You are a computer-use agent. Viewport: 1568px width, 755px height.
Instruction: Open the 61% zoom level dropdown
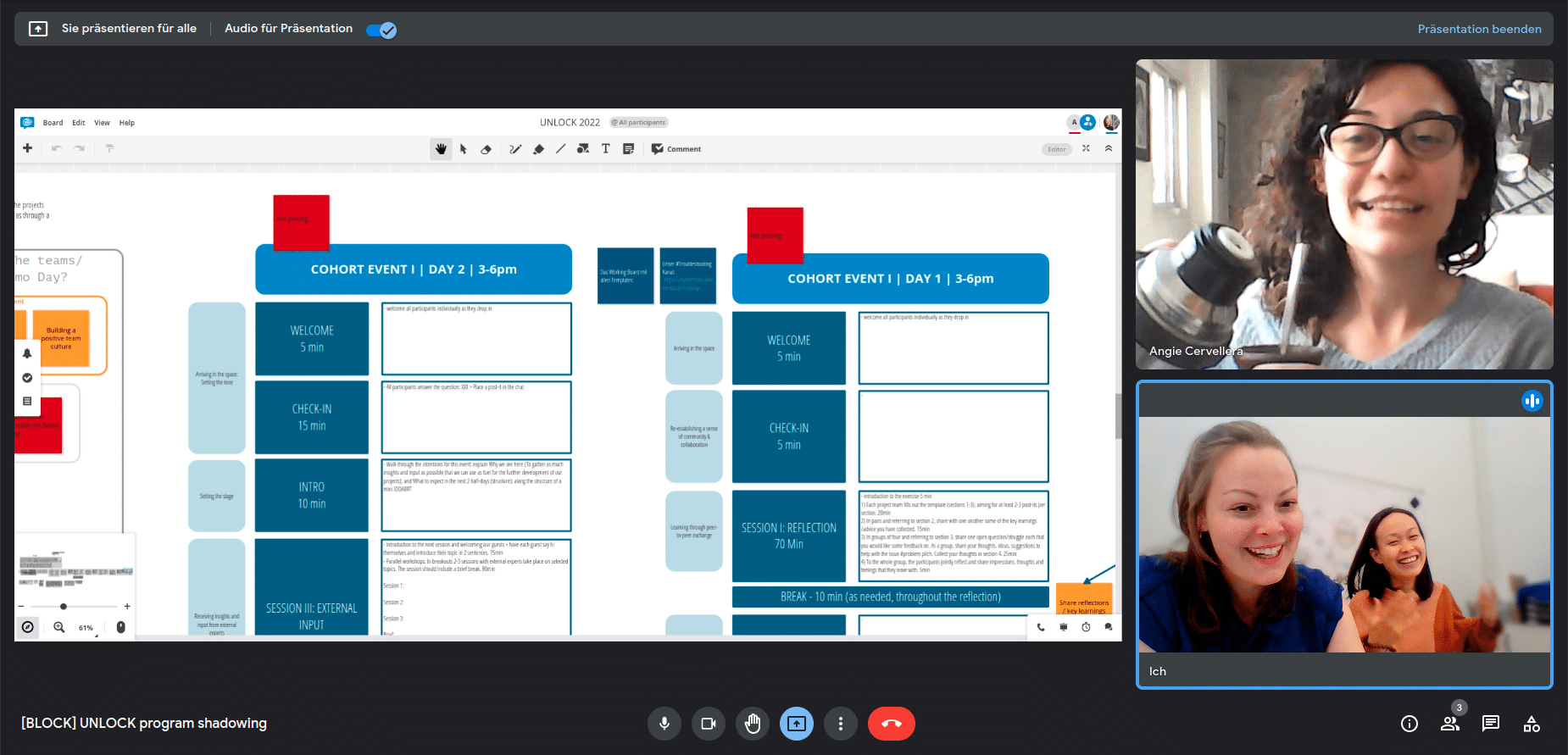(86, 628)
